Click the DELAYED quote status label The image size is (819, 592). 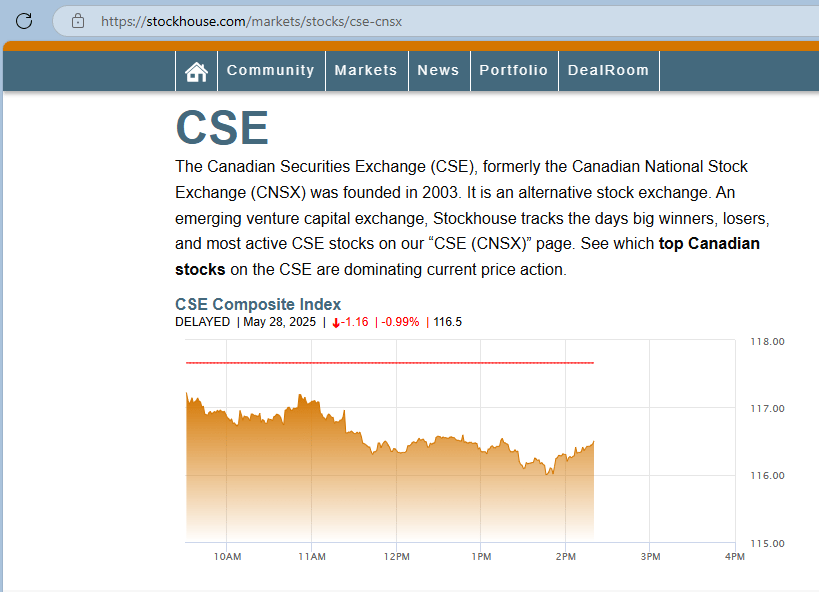(202, 322)
